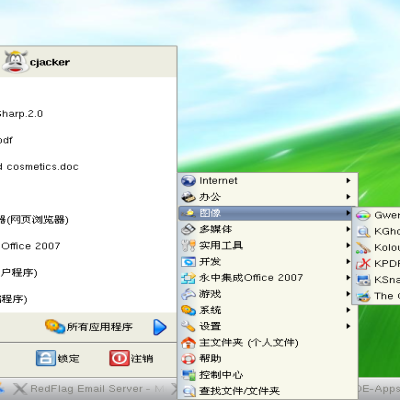Click the 实用工具 utilities icon

(188, 246)
